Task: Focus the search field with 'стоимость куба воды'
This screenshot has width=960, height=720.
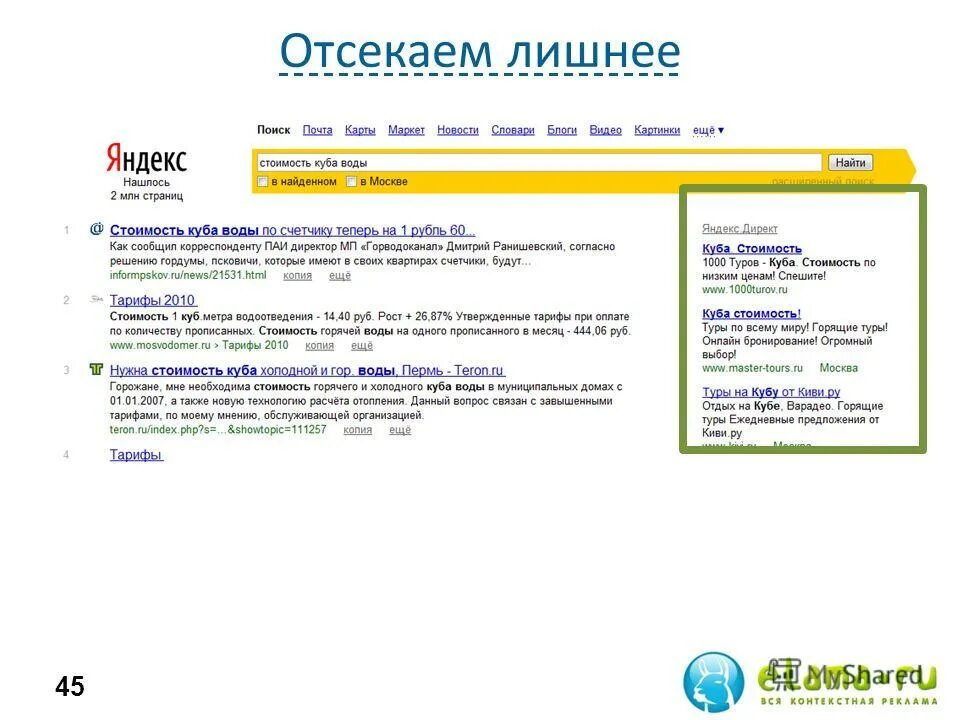Action: tap(538, 163)
